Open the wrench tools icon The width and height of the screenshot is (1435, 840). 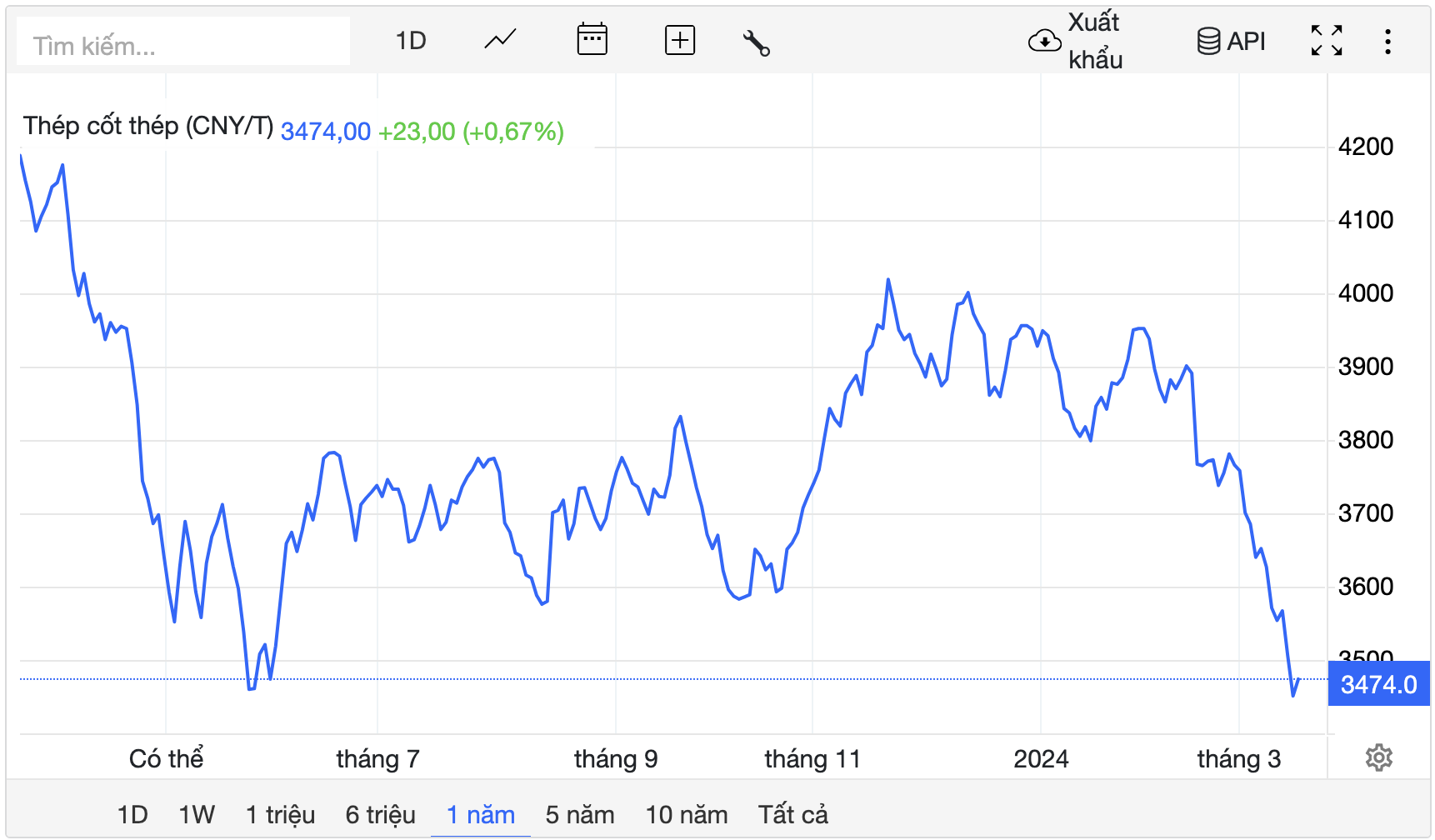coord(756,42)
